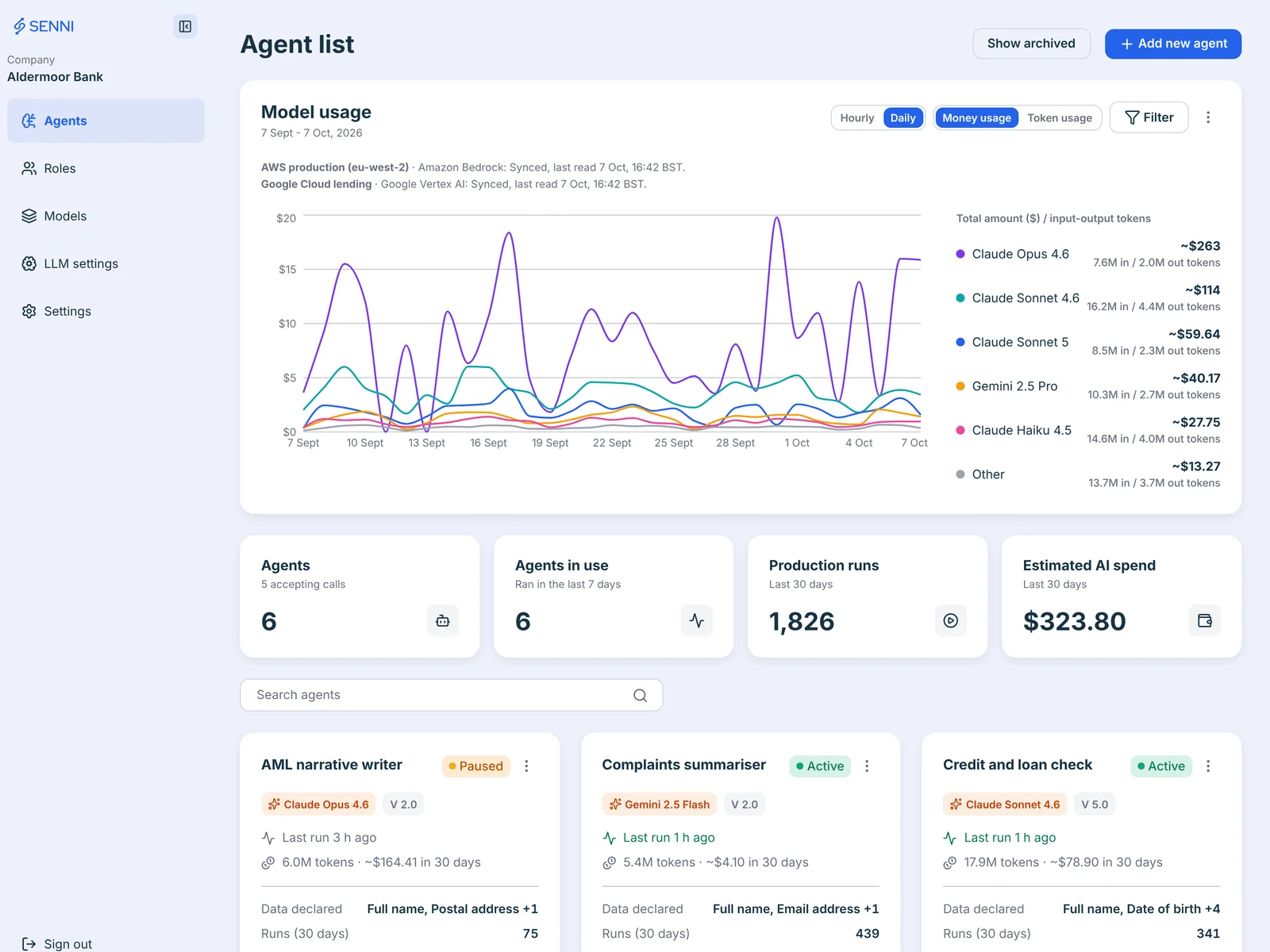Sign out of the account

[57, 943]
